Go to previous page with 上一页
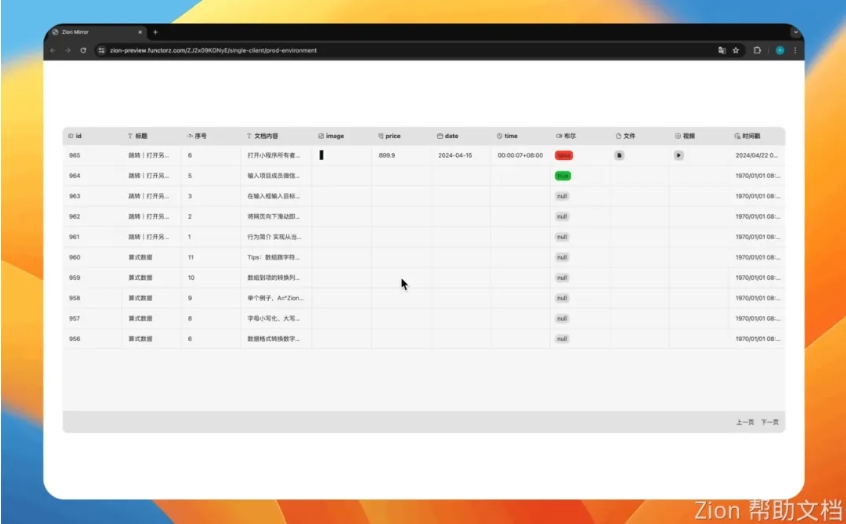The image size is (846, 524). coord(744,423)
